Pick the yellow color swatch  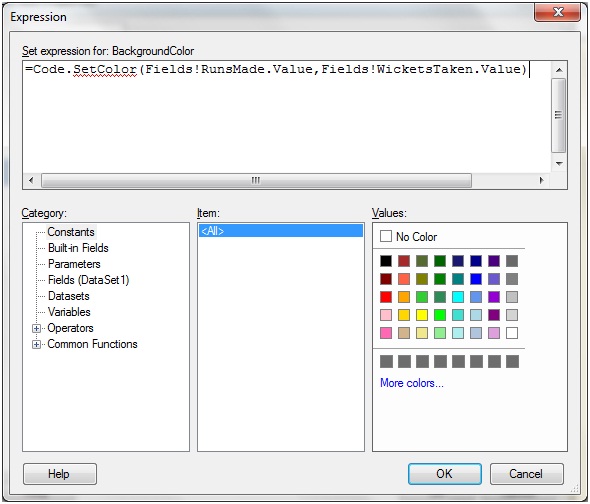(x=422, y=315)
